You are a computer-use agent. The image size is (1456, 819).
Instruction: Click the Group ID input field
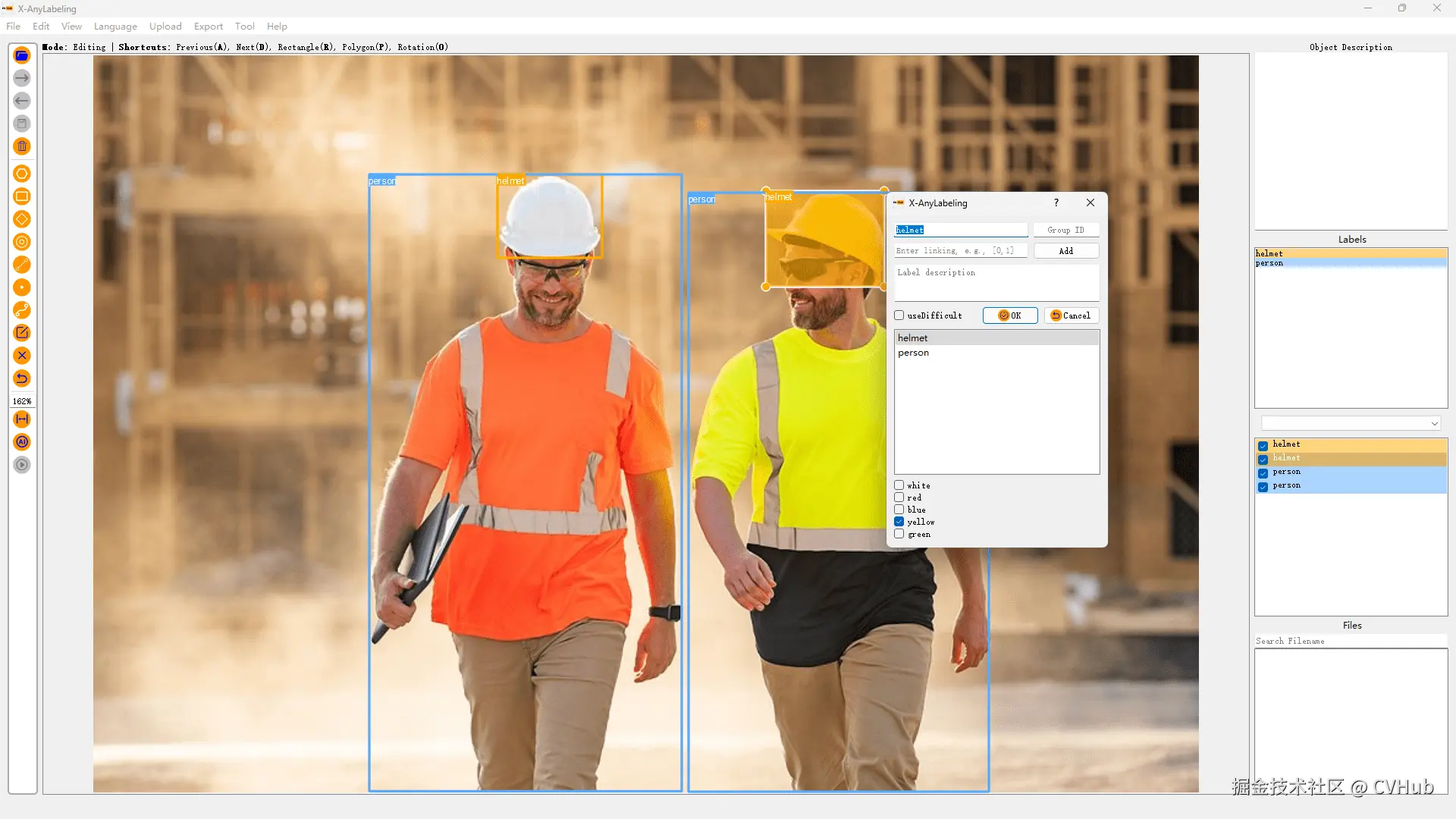click(x=1065, y=230)
